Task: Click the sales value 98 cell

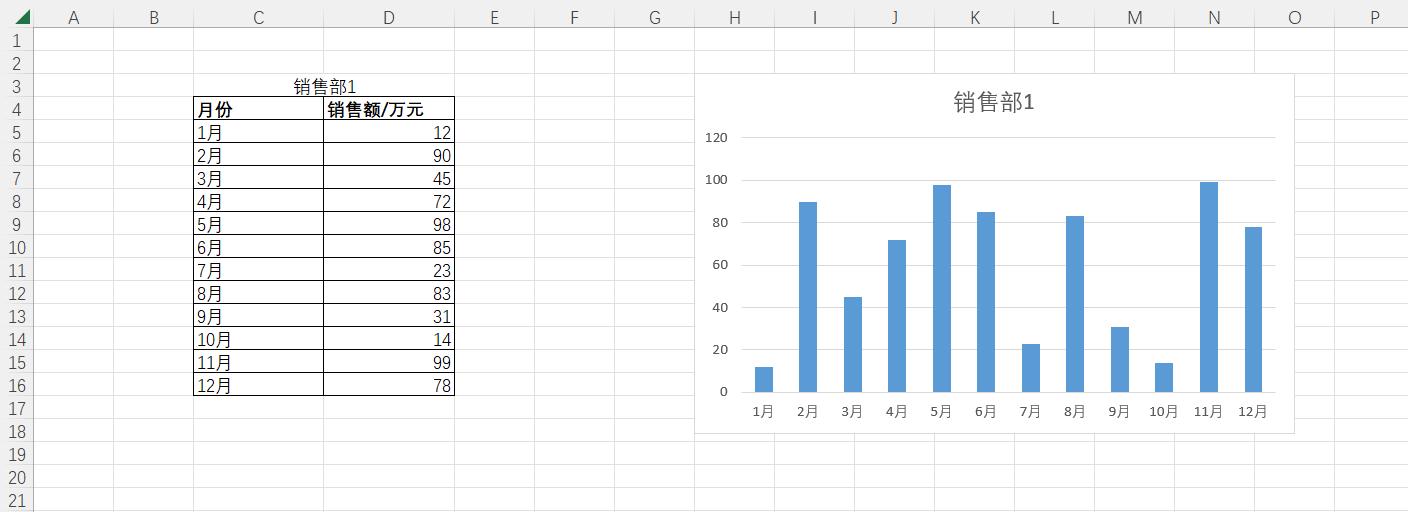Action: coord(388,224)
